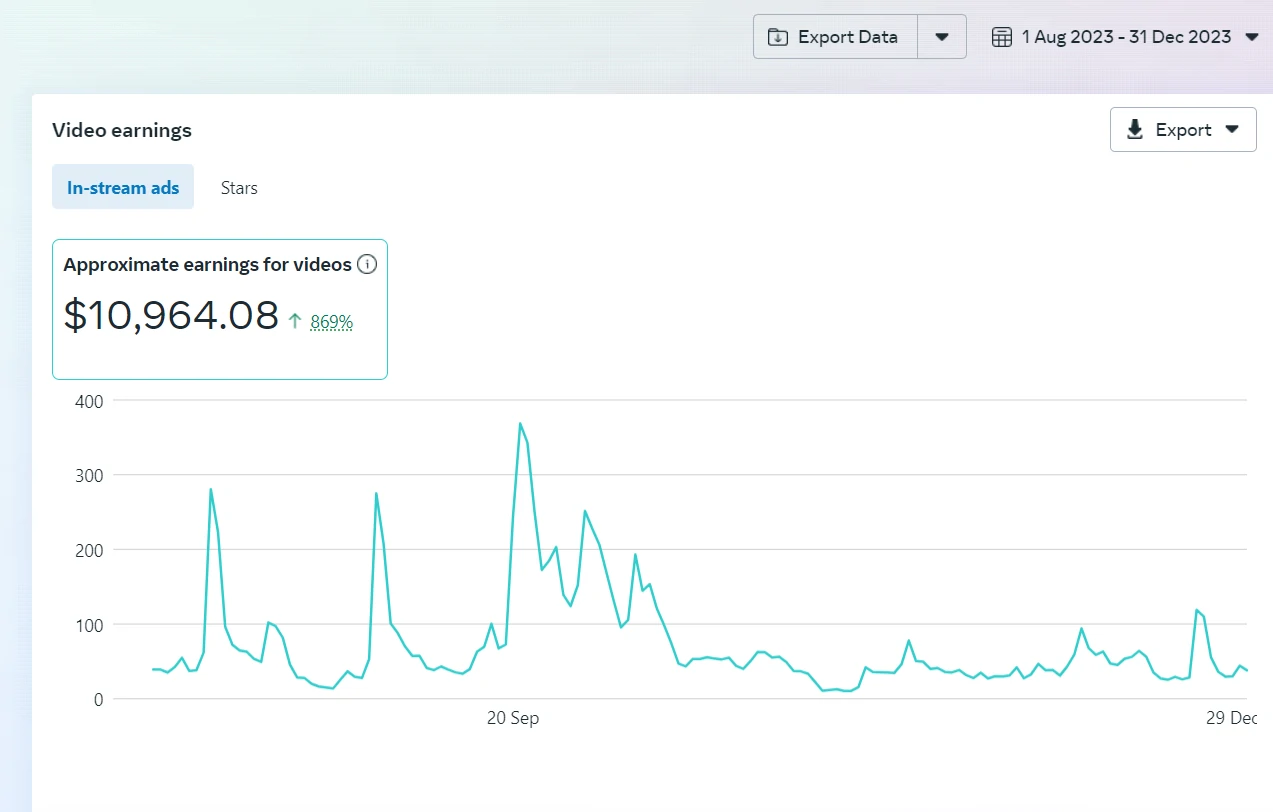This screenshot has height=812, width=1273.
Task: Click the $10,964.08 earnings total
Action: (x=171, y=315)
